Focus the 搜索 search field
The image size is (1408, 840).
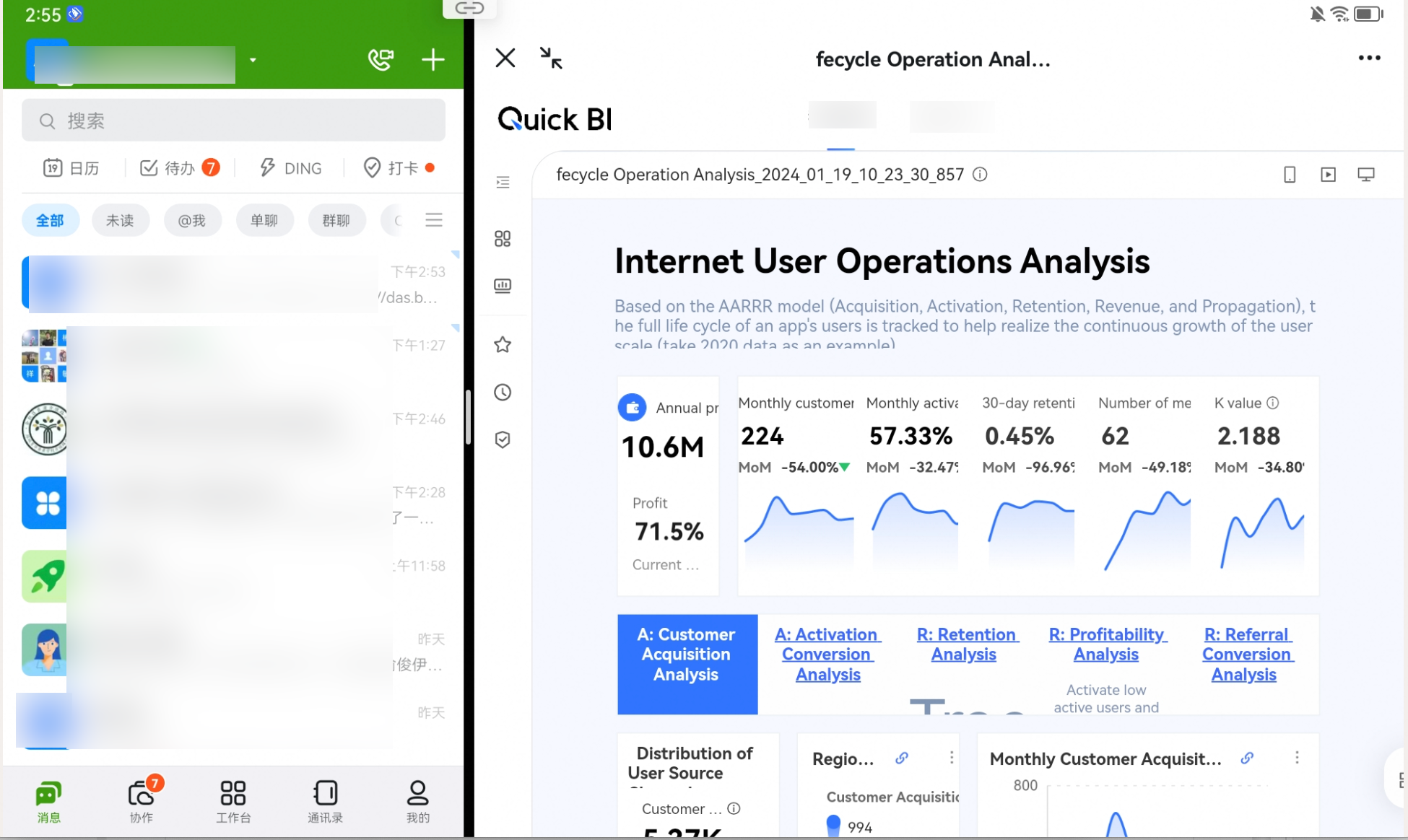tap(233, 121)
